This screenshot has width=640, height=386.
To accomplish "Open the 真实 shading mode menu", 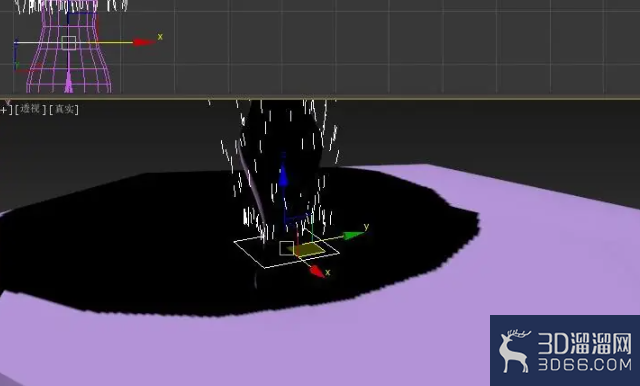I will [x=64, y=109].
